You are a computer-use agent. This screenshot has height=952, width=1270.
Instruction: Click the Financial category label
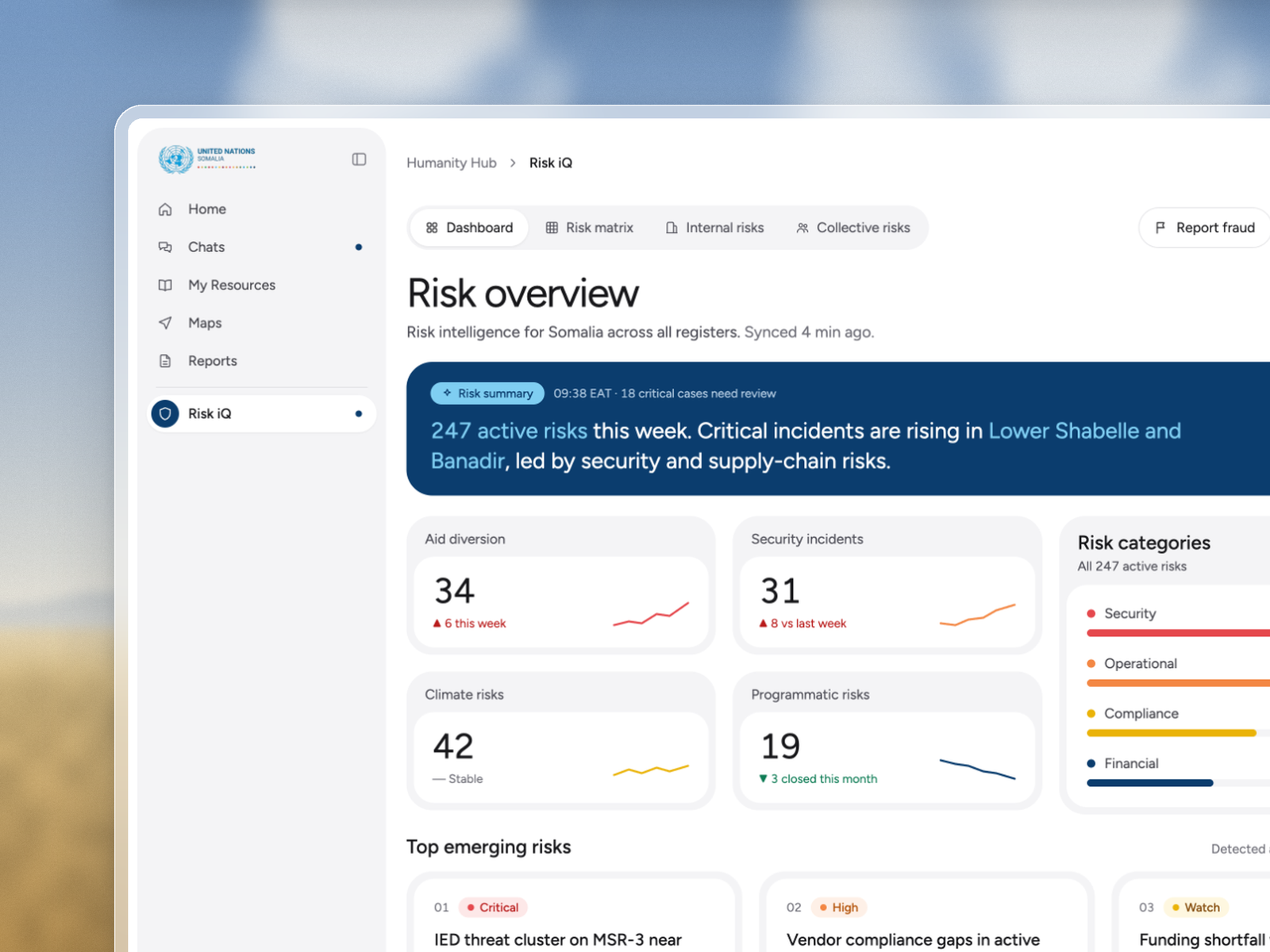tap(1131, 763)
